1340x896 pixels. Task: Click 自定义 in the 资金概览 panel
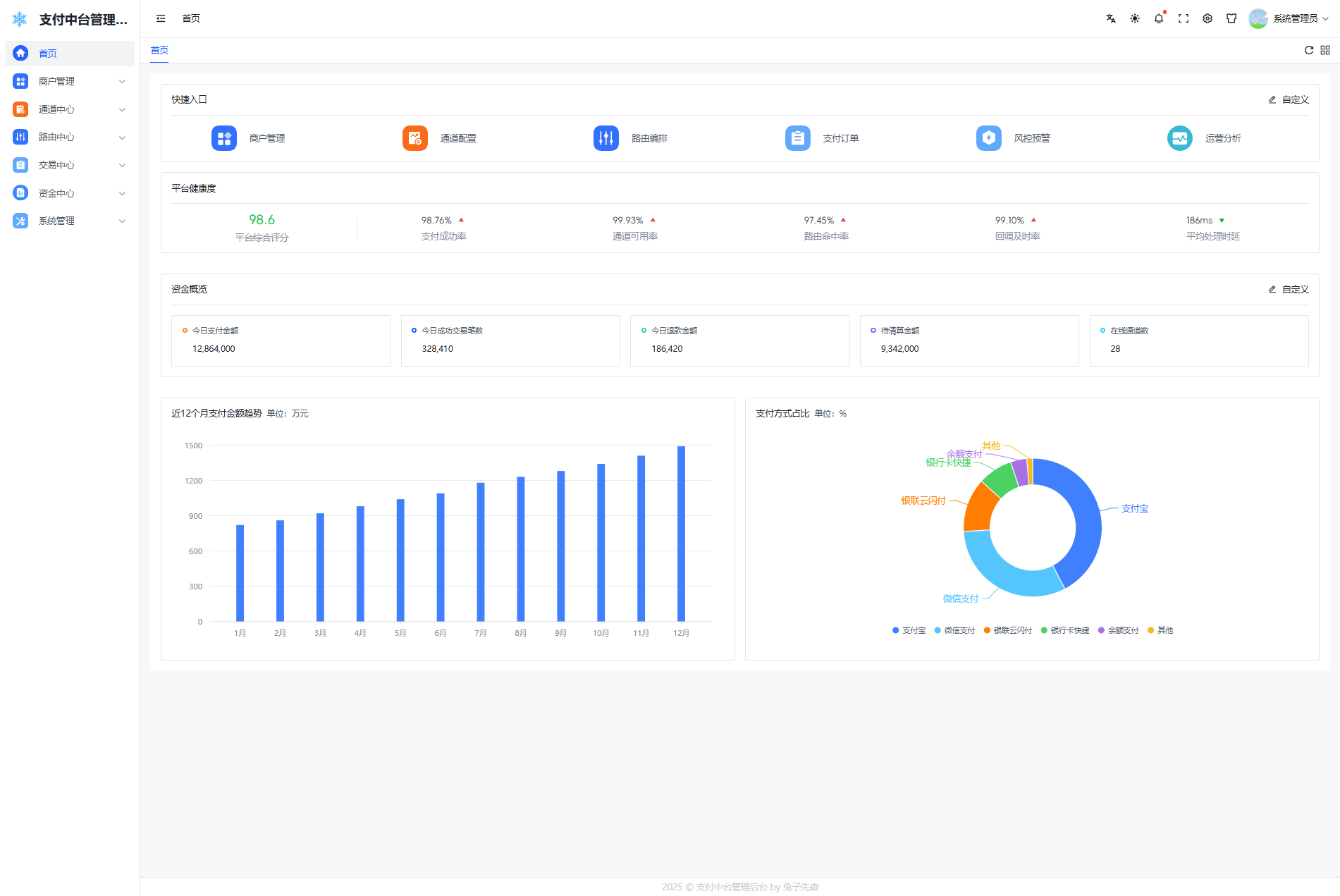[x=1288, y=290]
